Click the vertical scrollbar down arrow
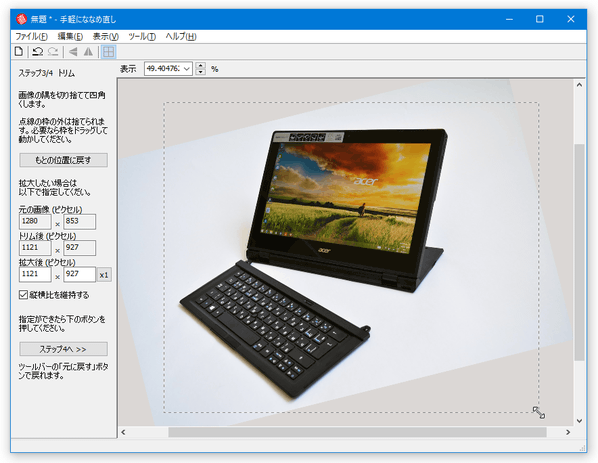598x463 pixels. click(579, 421)
